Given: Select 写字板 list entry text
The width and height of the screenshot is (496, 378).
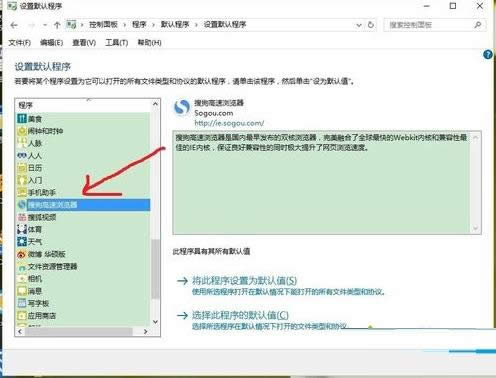Looking at the screenshot, I should [38, 303].
